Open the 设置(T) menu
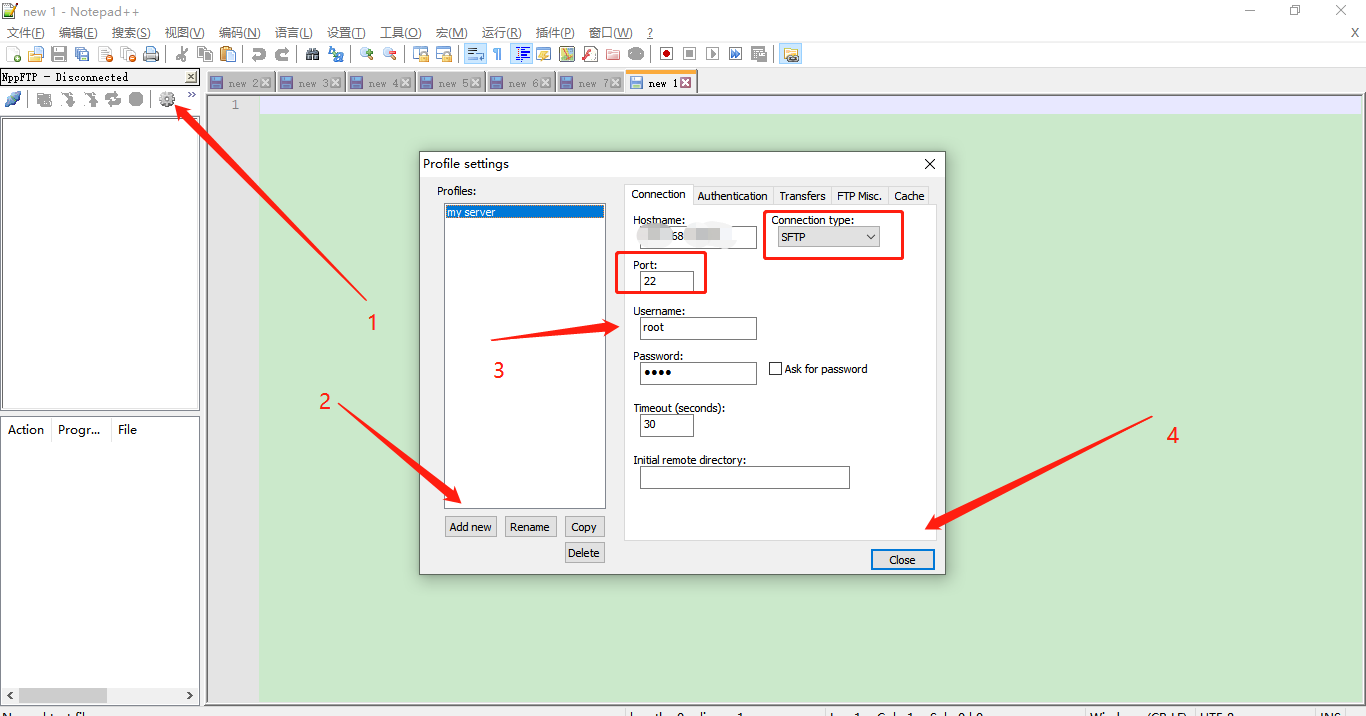This screenshot has width=1366, height=716. (346, 33)
